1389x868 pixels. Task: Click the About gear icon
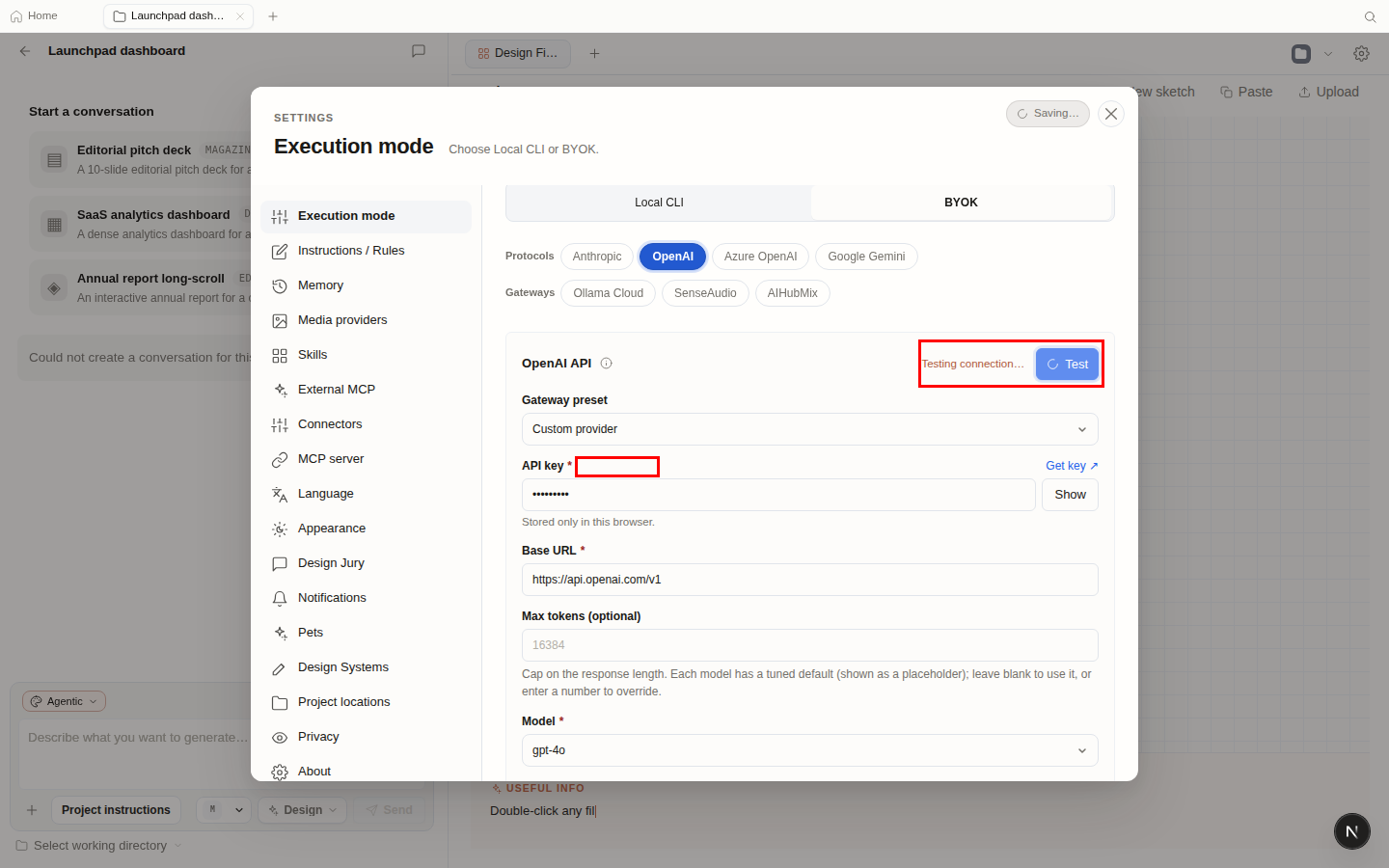coord(280,773)
